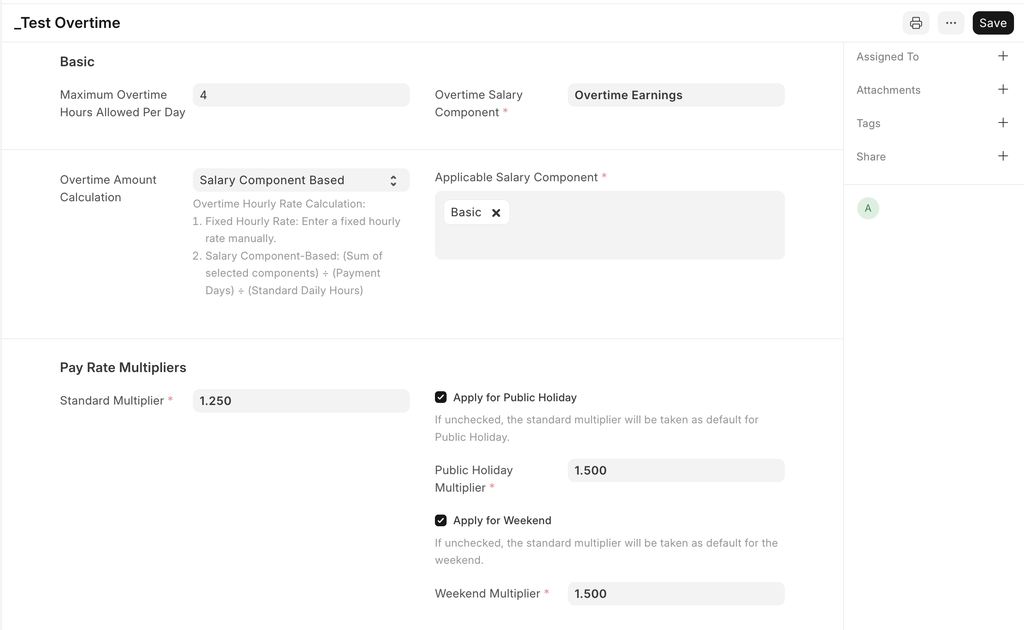The image size is (1024, 630).
Task: Click the print icon button
Action: point(915,23)
